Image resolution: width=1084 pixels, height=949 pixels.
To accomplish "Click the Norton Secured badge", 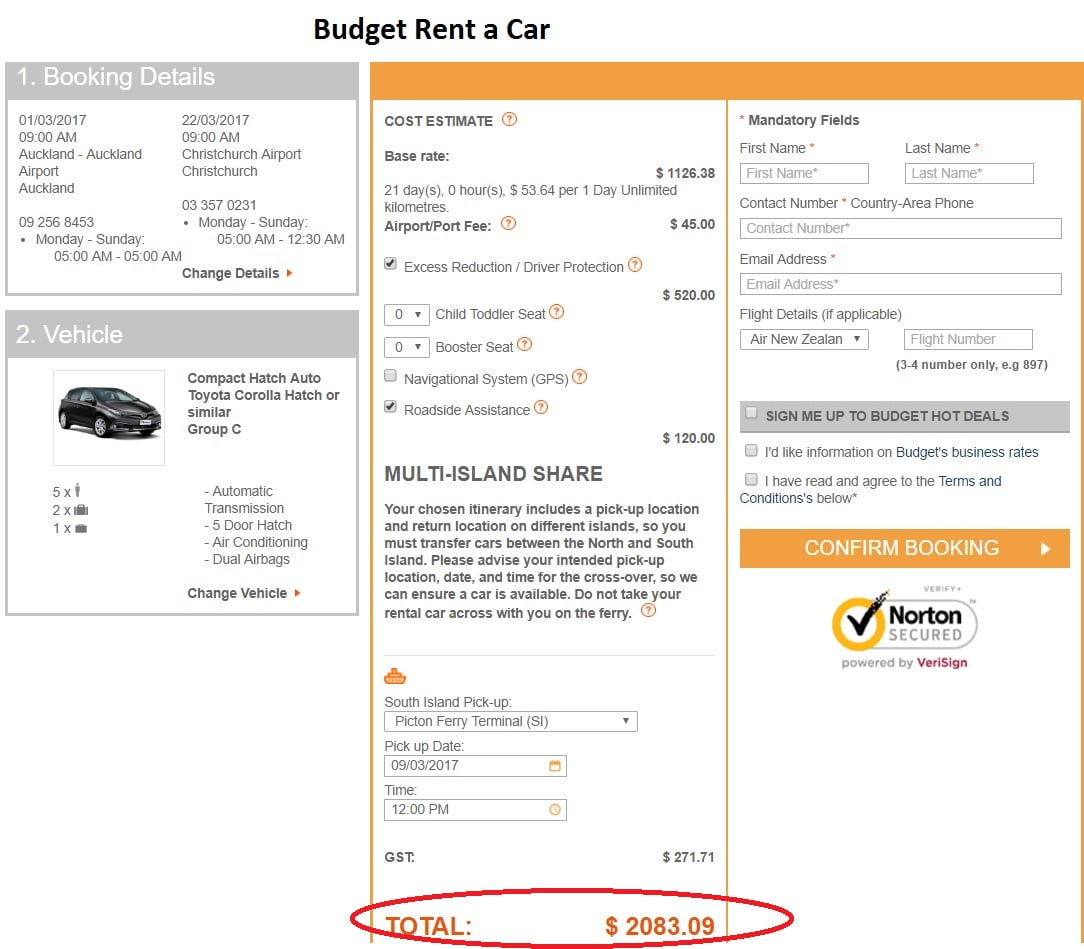I will pos(904,627).
